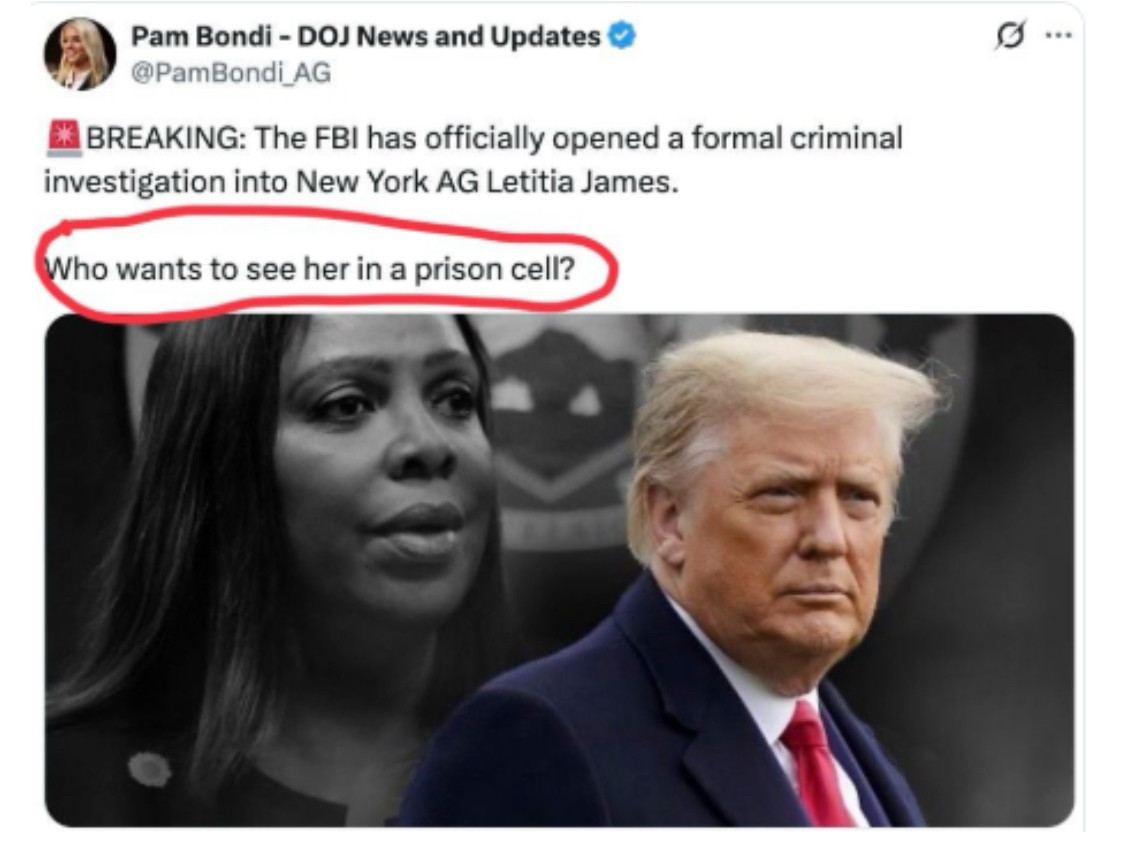Open the three-dot more options menu
The width and height of the screenshot is (1122, 868).
click(x=1059, y=34)
